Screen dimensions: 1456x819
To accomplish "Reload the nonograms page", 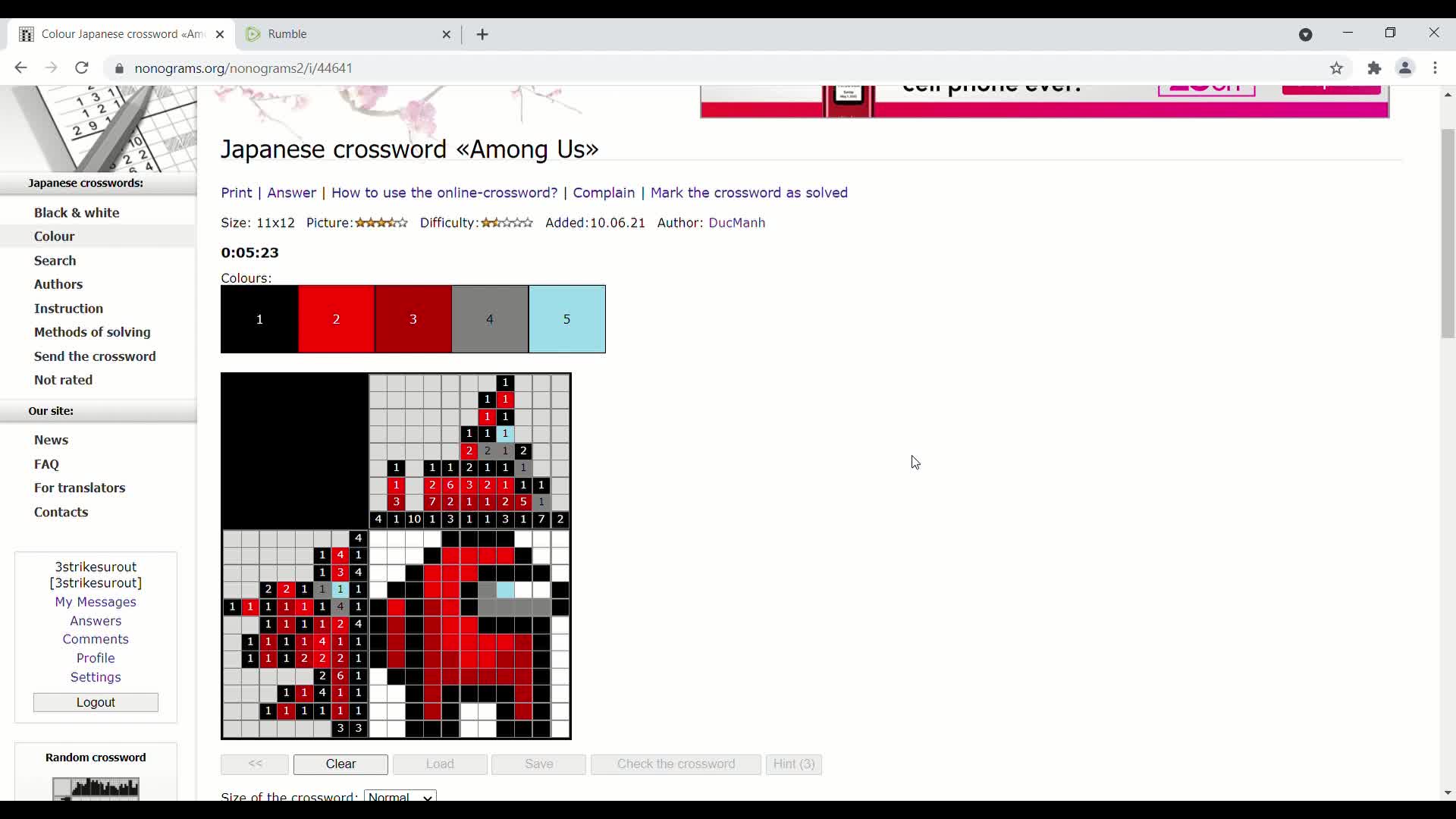I will (x=82, y=68).
